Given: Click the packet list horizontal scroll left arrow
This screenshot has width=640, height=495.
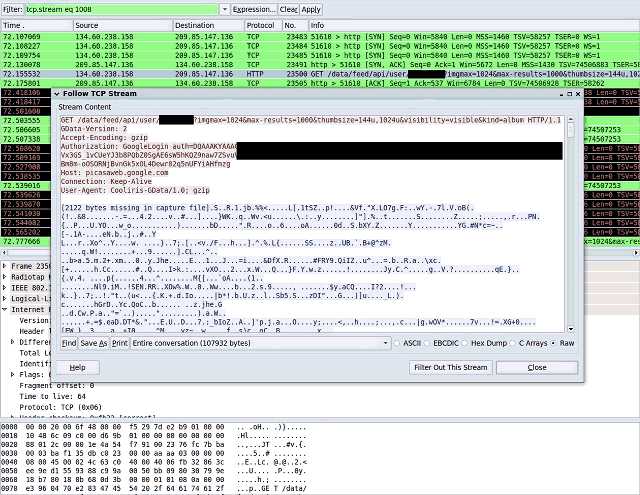Looking at the screenshot, I should pos(4,253).
